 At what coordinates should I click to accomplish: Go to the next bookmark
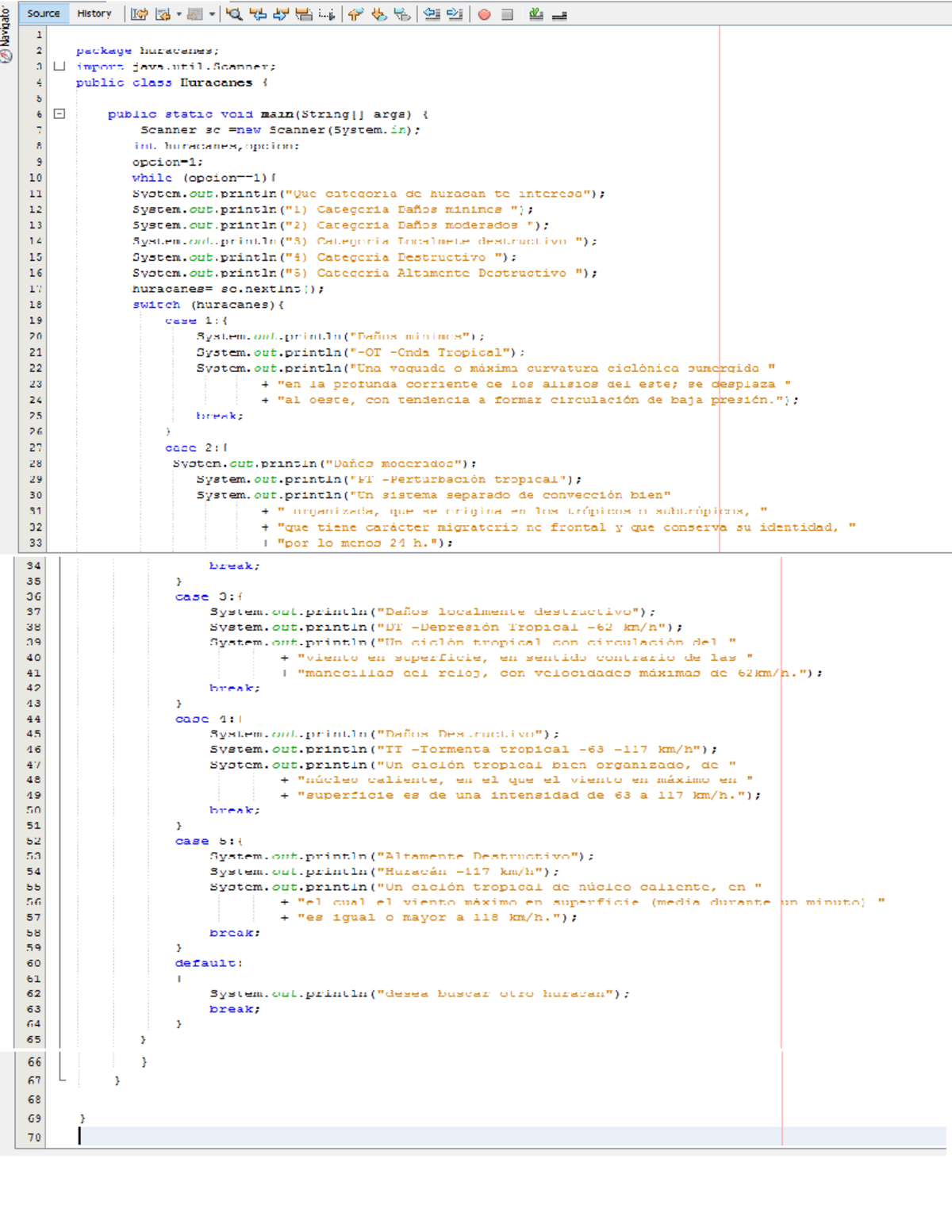click(x=379, y=14)
